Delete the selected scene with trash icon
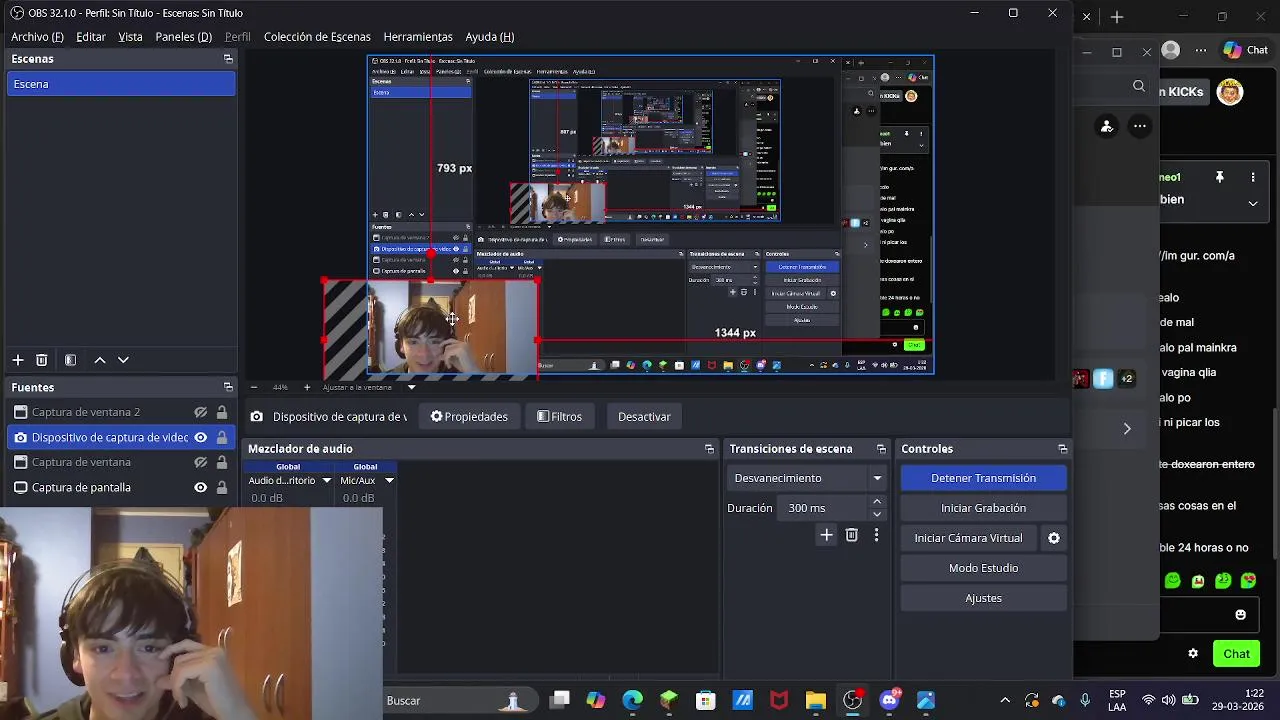This screenshot has height=720, width=1280. [42, 360]
